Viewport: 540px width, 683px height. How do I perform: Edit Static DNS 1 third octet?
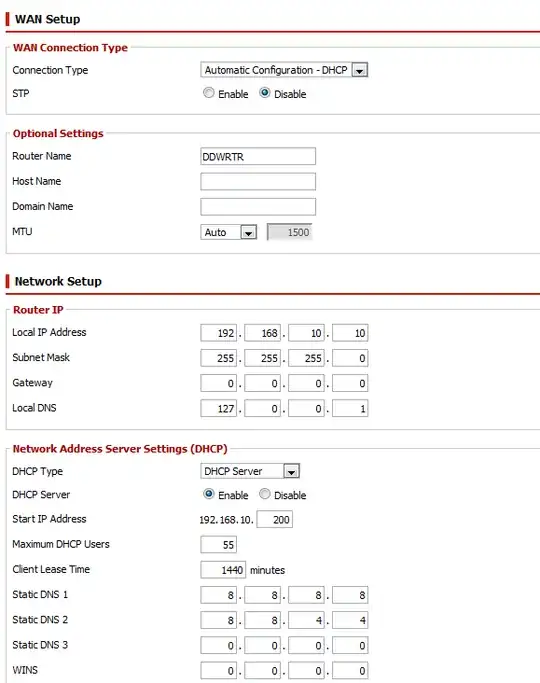(x=306, y=595)
